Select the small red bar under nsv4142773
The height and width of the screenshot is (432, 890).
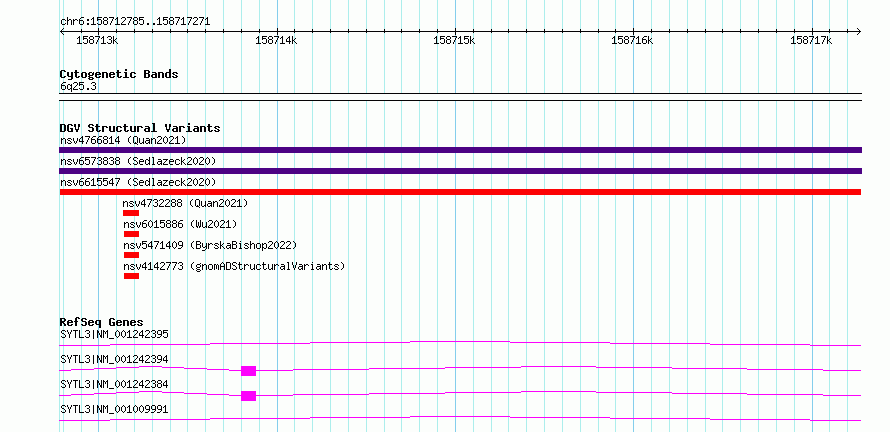tap(131, 276)
